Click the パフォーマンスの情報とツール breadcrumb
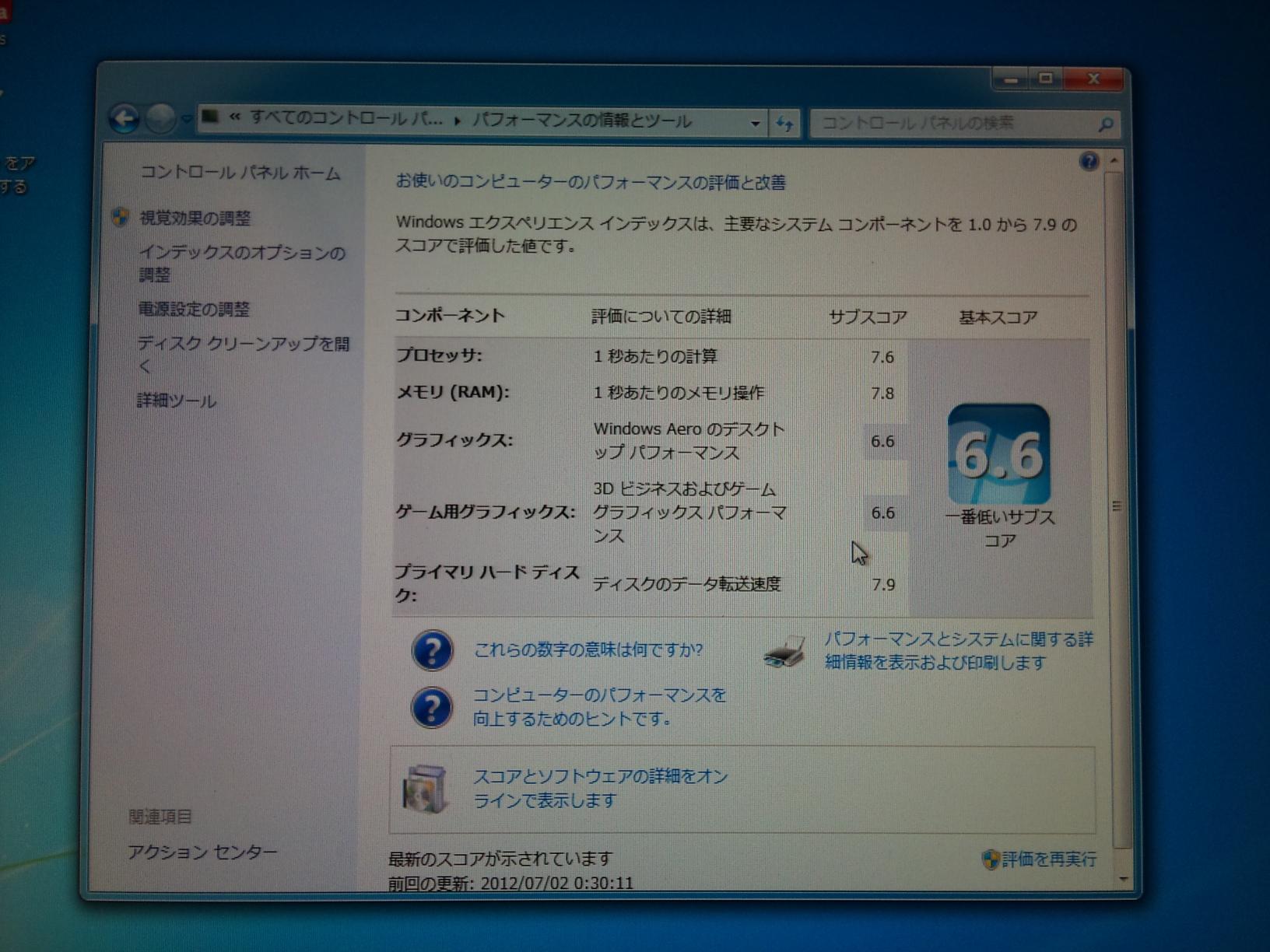1270x952 pixels. tap(582, 121)
